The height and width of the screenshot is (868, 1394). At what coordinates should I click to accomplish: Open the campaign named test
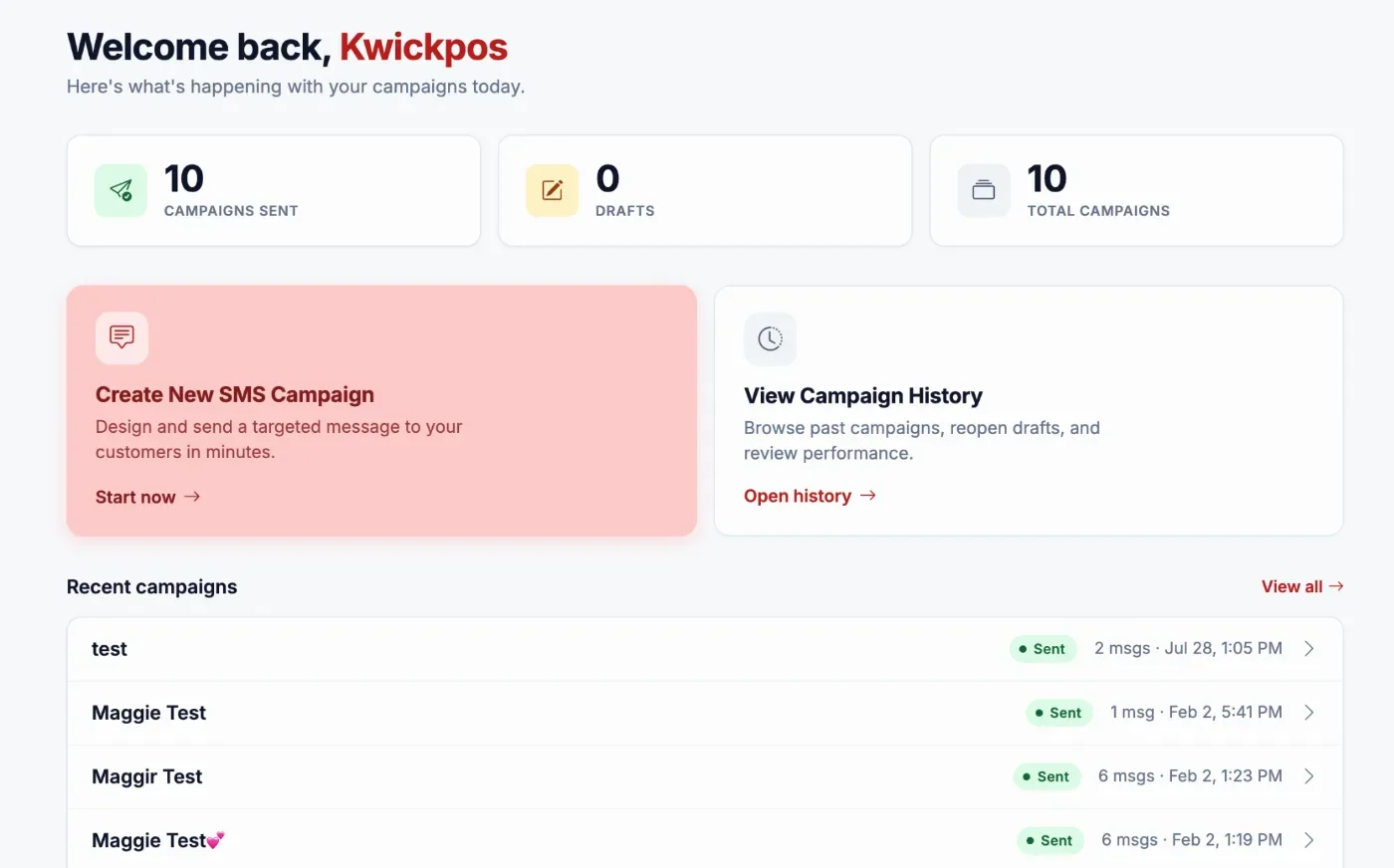pos(705,649)
